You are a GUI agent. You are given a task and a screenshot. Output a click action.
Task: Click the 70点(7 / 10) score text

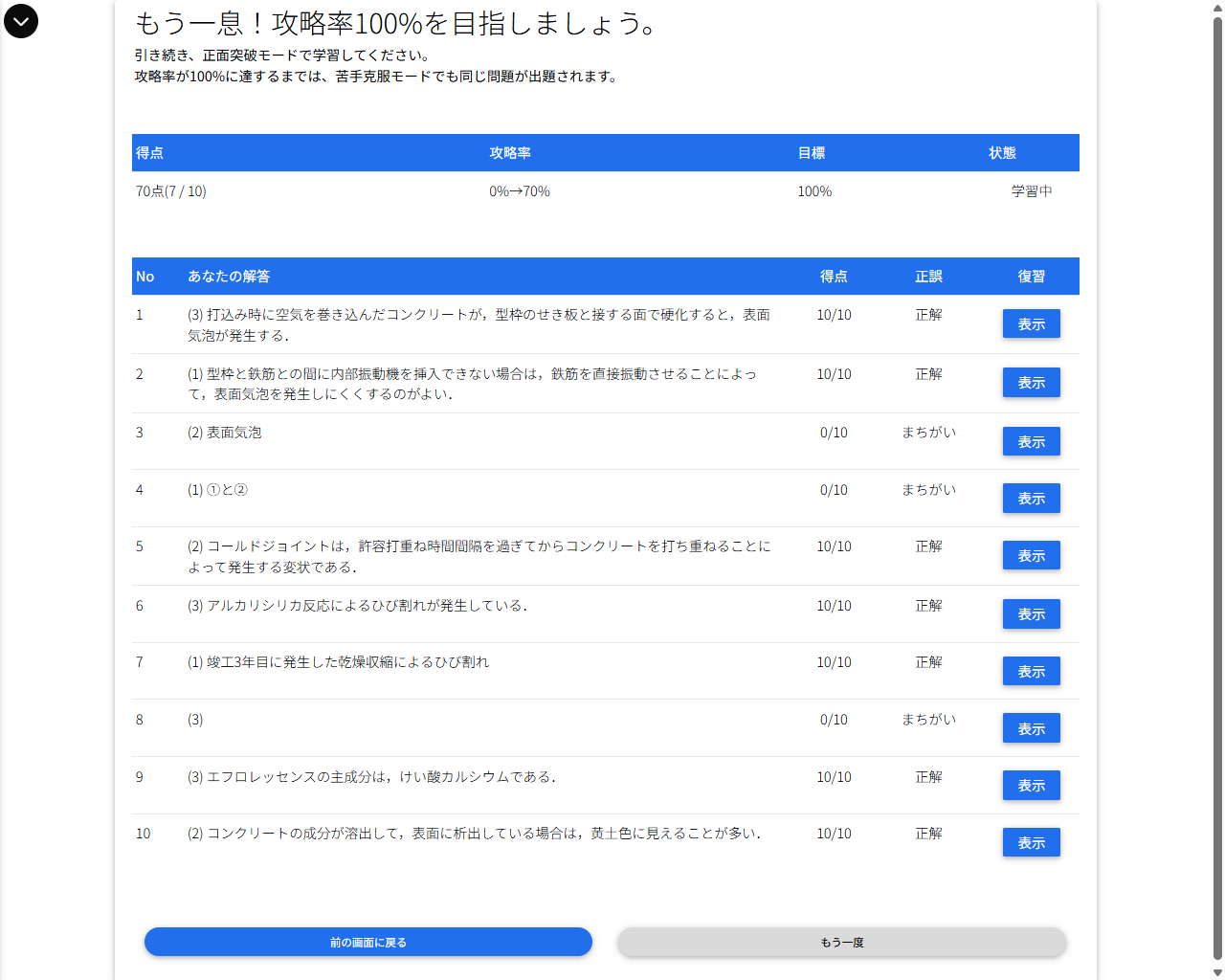coord(170,190)
